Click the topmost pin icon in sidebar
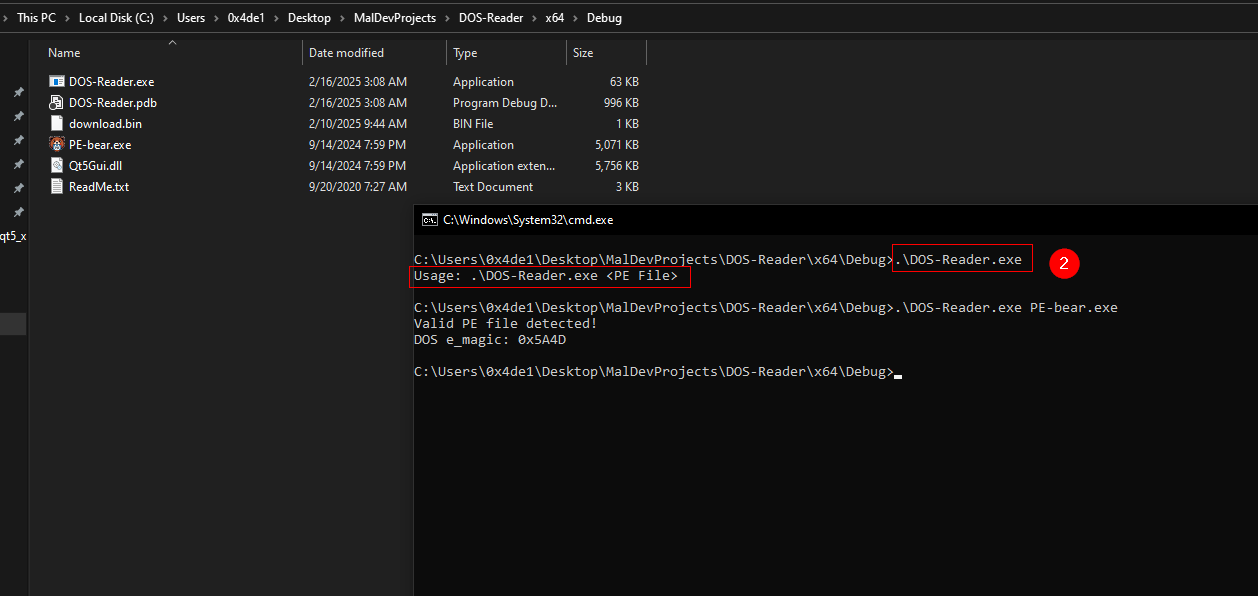Image resolution: width=1258 pixels, height=596 pixels. click(x=18, y=92)
